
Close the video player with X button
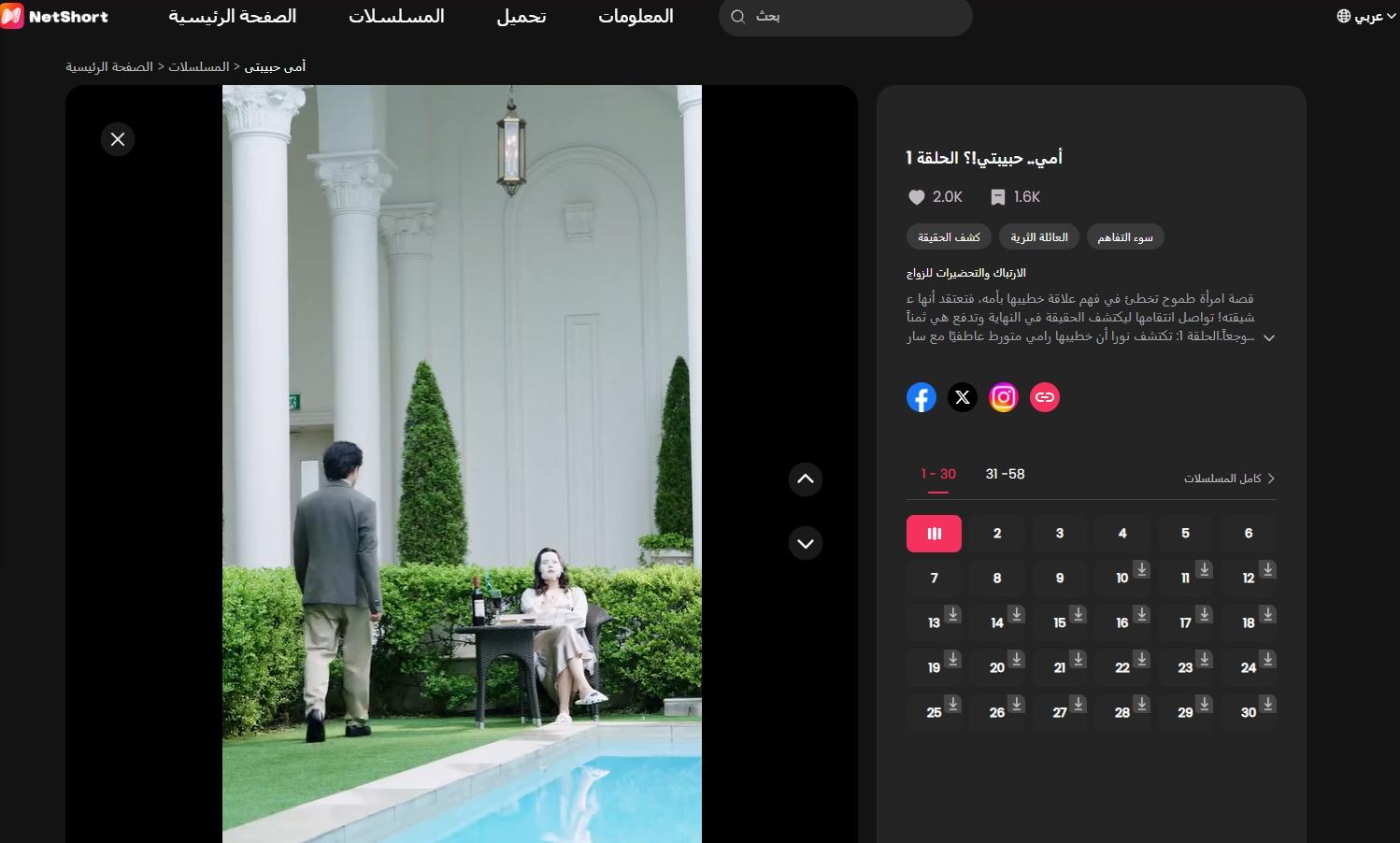pos(118,139)
